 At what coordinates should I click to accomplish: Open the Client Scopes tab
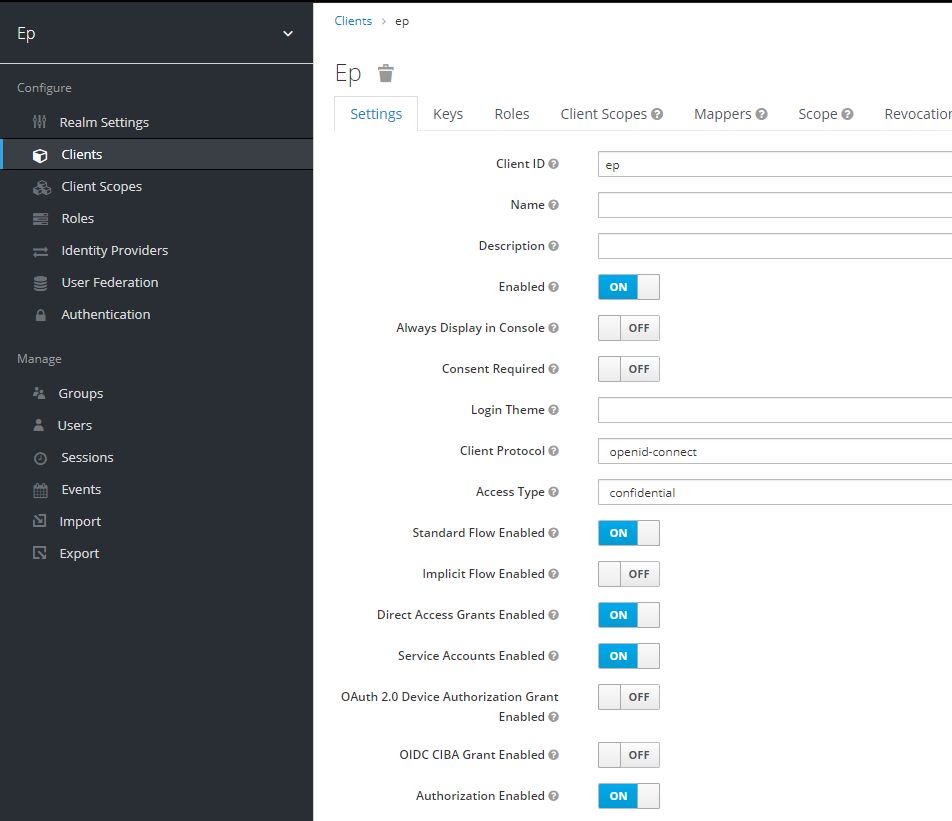[611, 114]
